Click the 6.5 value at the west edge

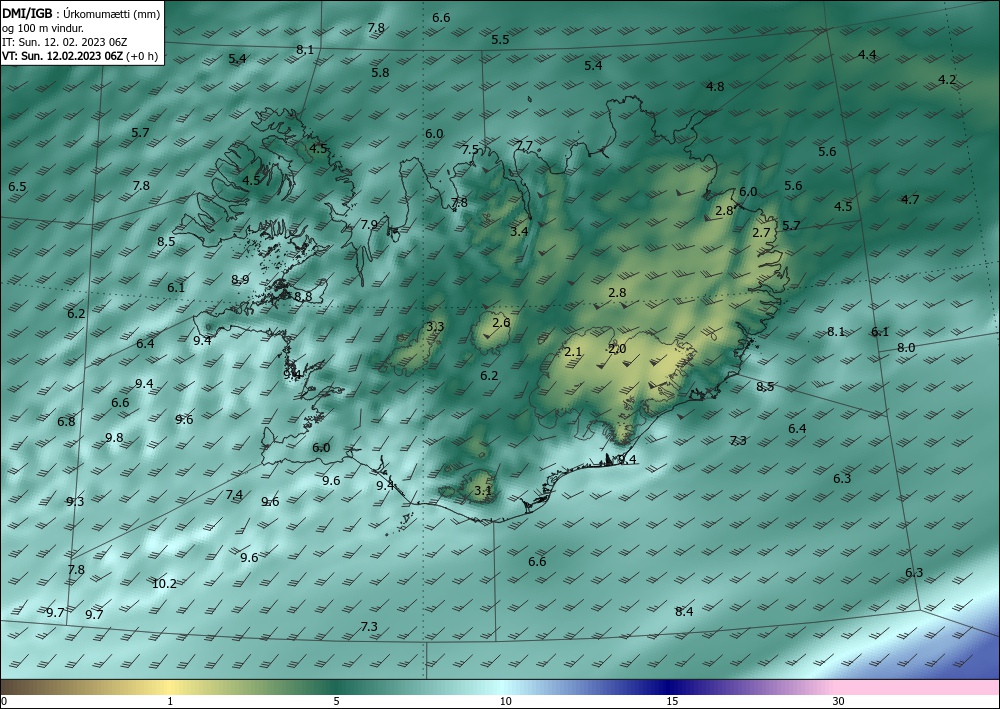[x=17, y=187]
